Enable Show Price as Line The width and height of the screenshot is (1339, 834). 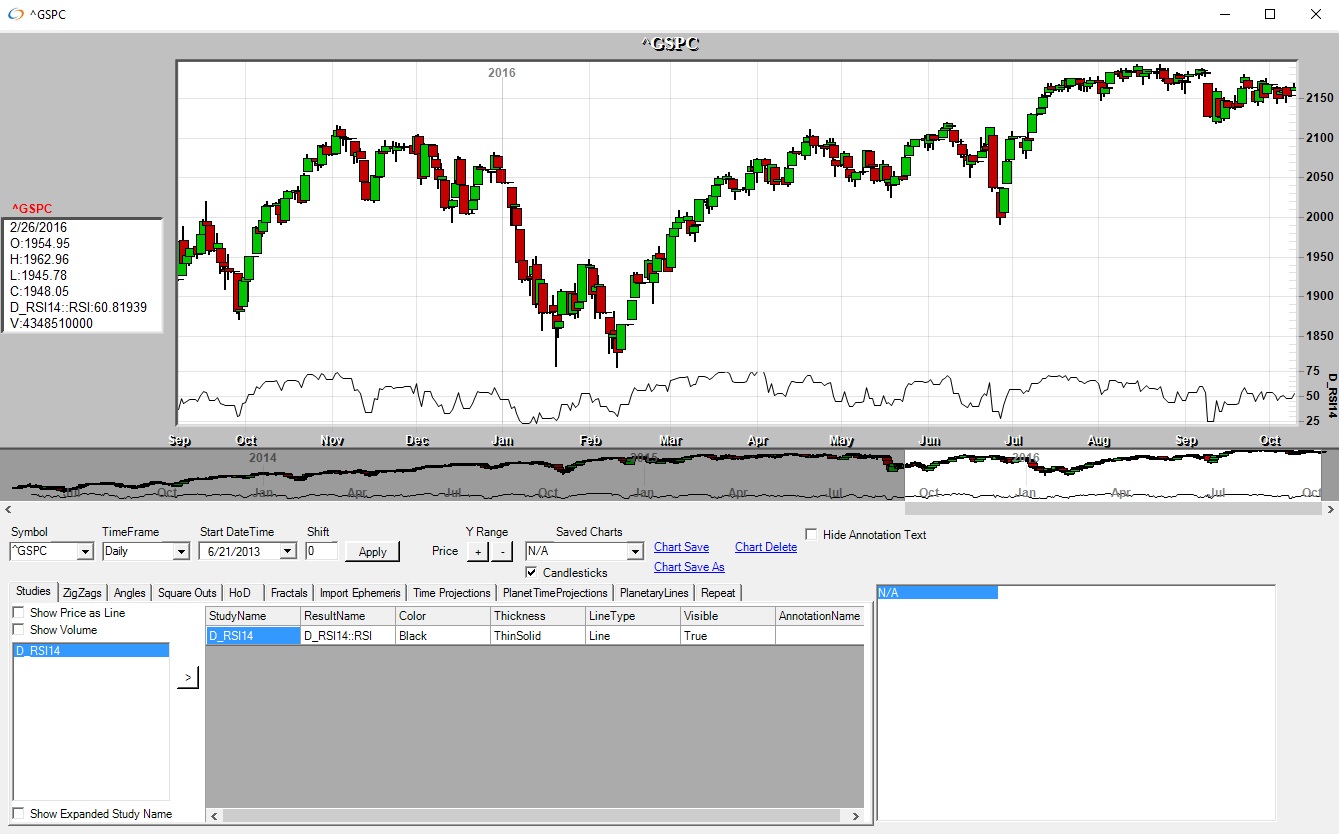(18, 613)
